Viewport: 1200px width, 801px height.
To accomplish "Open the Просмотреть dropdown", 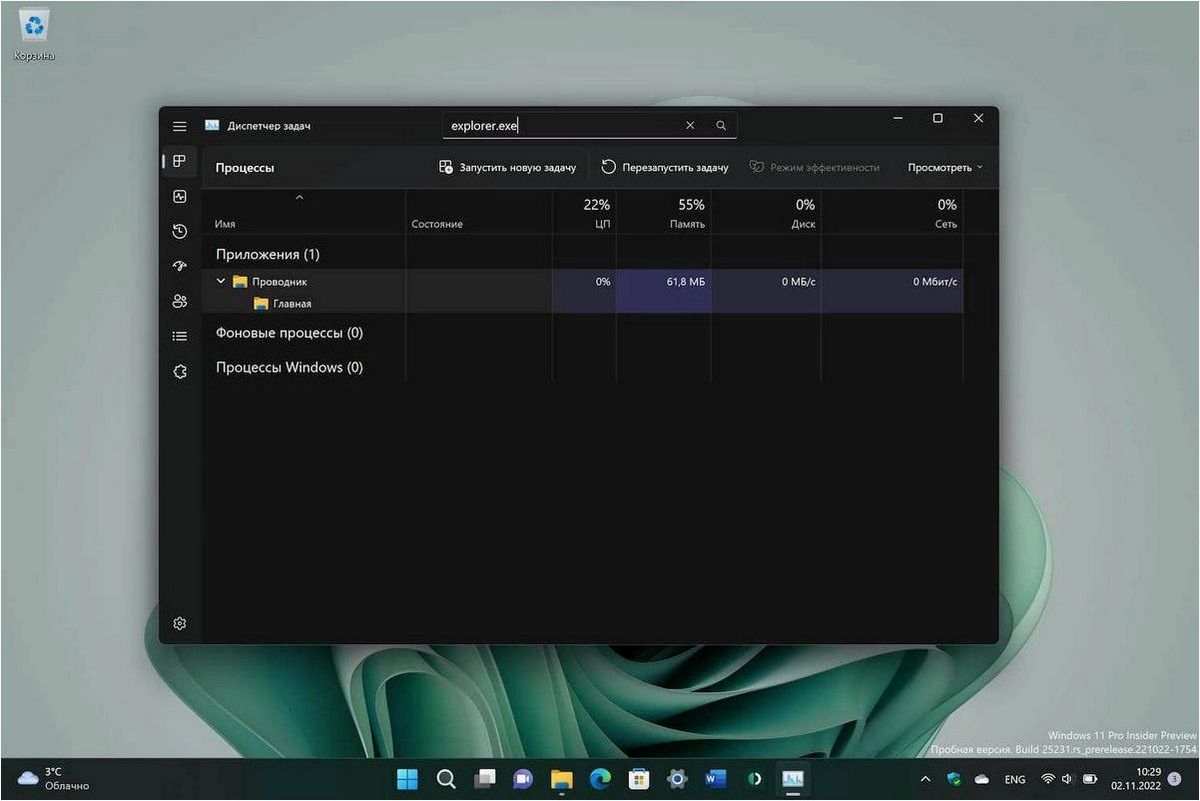I will click(945, 167).
